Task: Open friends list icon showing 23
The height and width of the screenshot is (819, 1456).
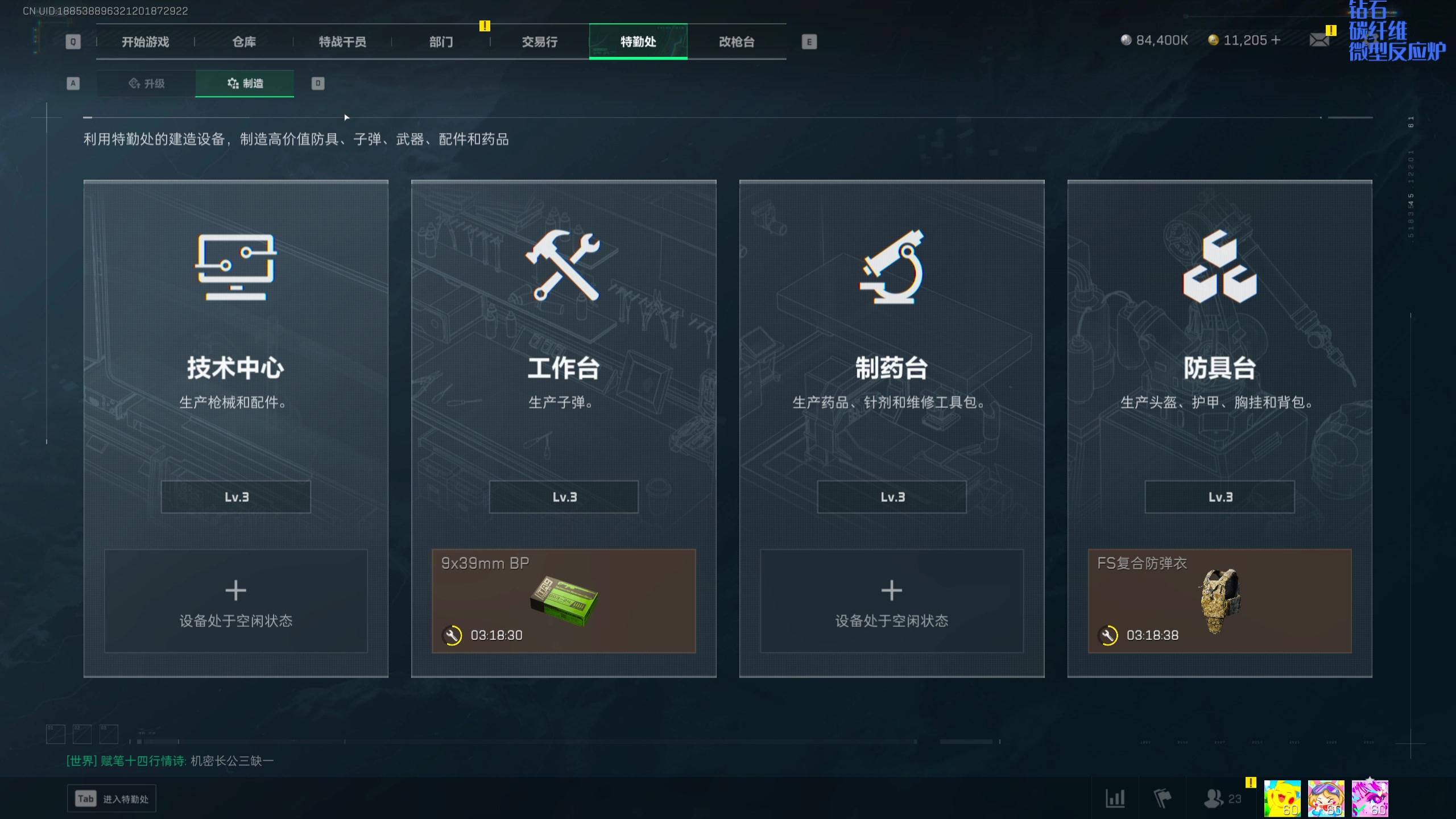Action: point(1222,798)
